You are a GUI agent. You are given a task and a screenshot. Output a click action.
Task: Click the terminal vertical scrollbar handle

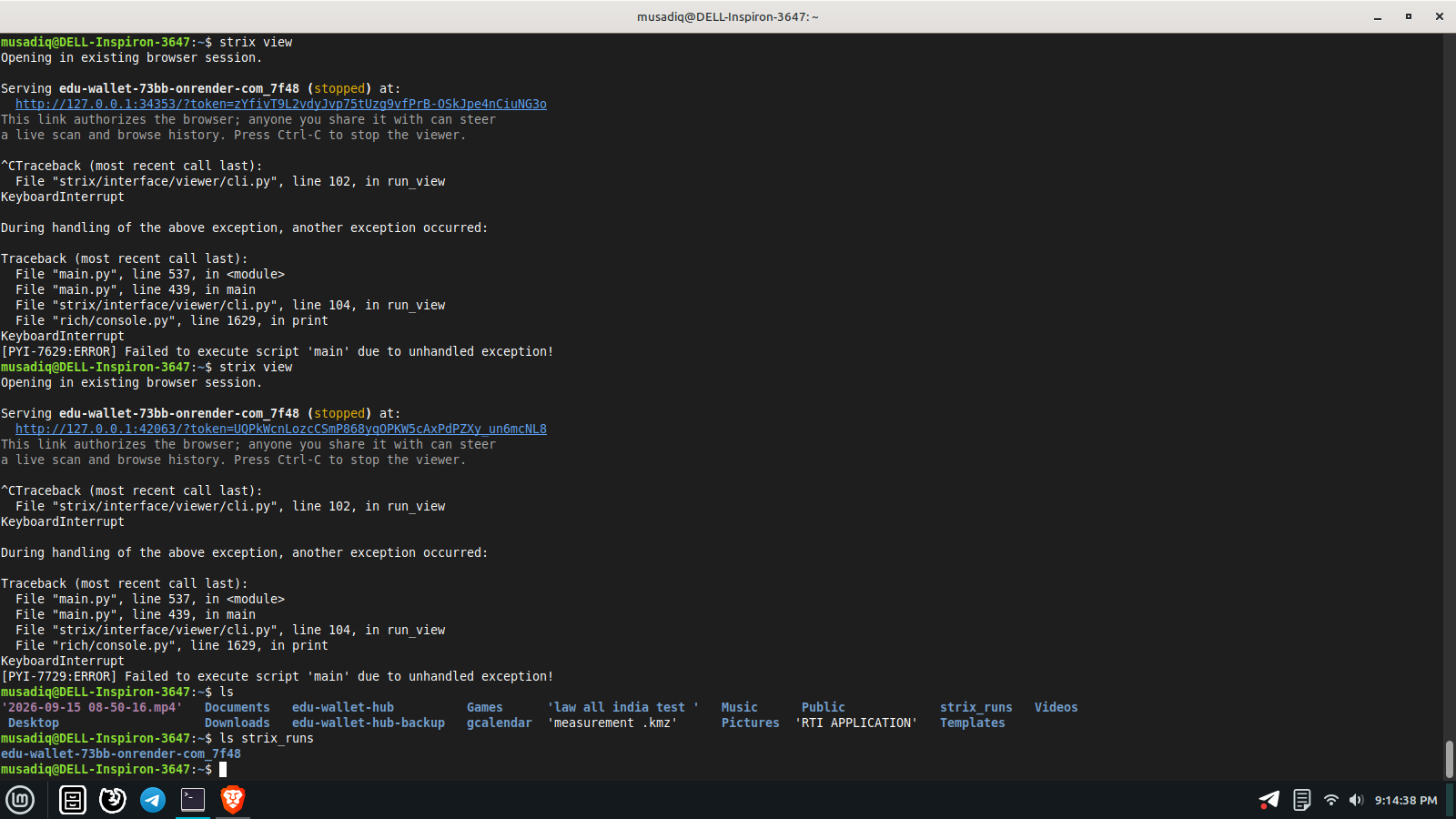(1449, 759)
